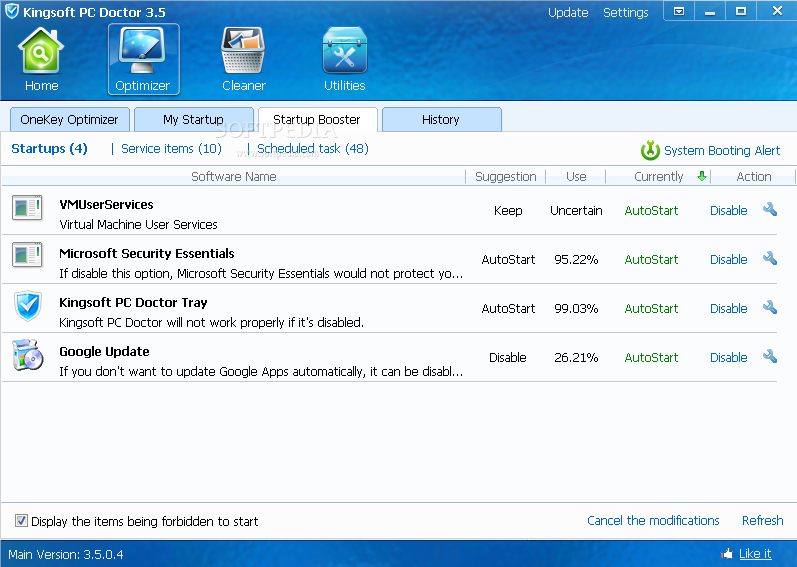This screenshot has width=797, height=567.
Task: Click the Like it link
Action: [x=755, y=554]
